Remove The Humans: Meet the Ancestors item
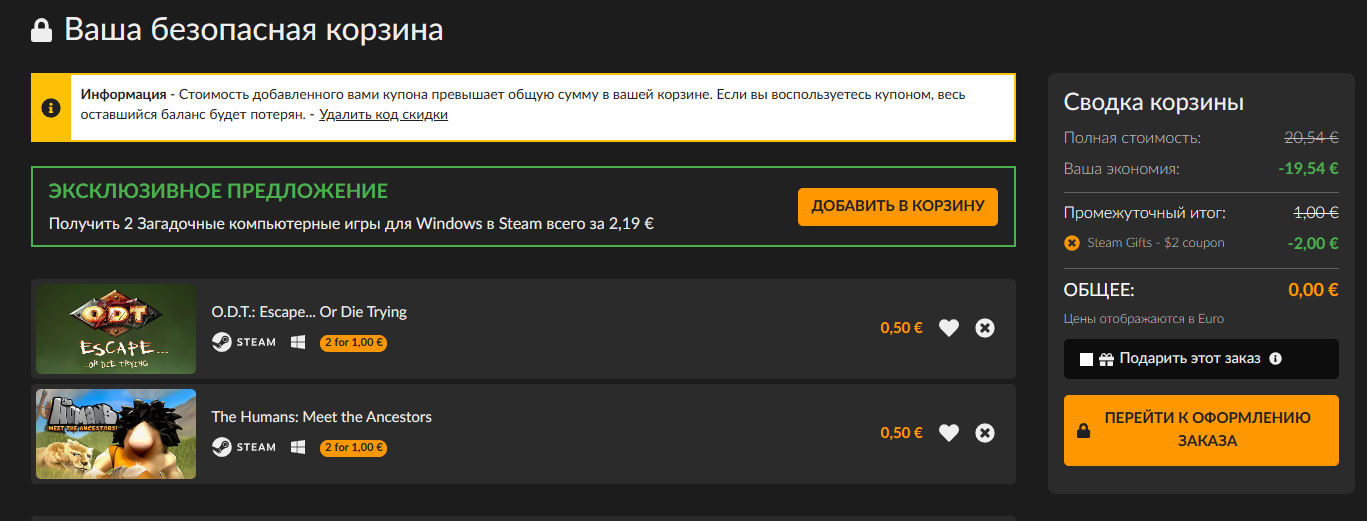 (985, 432)
